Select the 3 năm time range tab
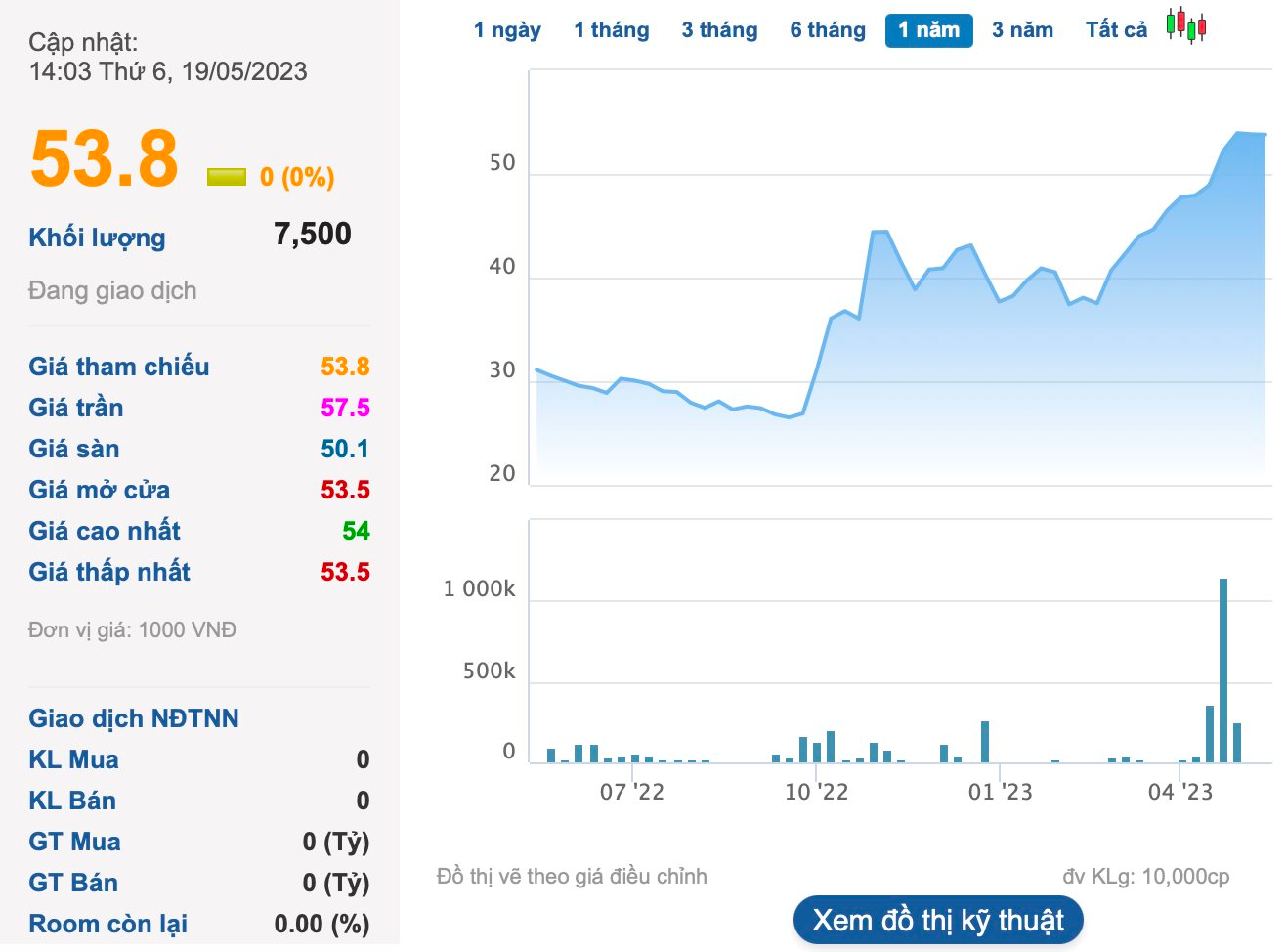Viewport: 1286px width, 952px height. (1023, 30)
